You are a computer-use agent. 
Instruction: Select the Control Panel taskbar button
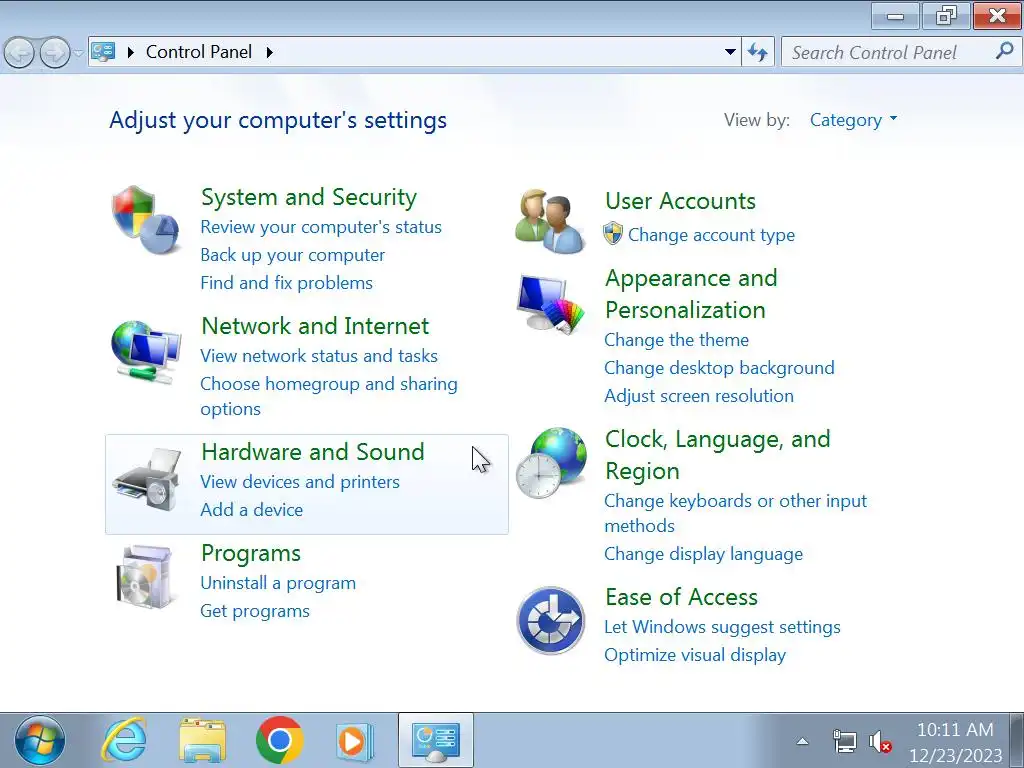(x=436, y=741)
